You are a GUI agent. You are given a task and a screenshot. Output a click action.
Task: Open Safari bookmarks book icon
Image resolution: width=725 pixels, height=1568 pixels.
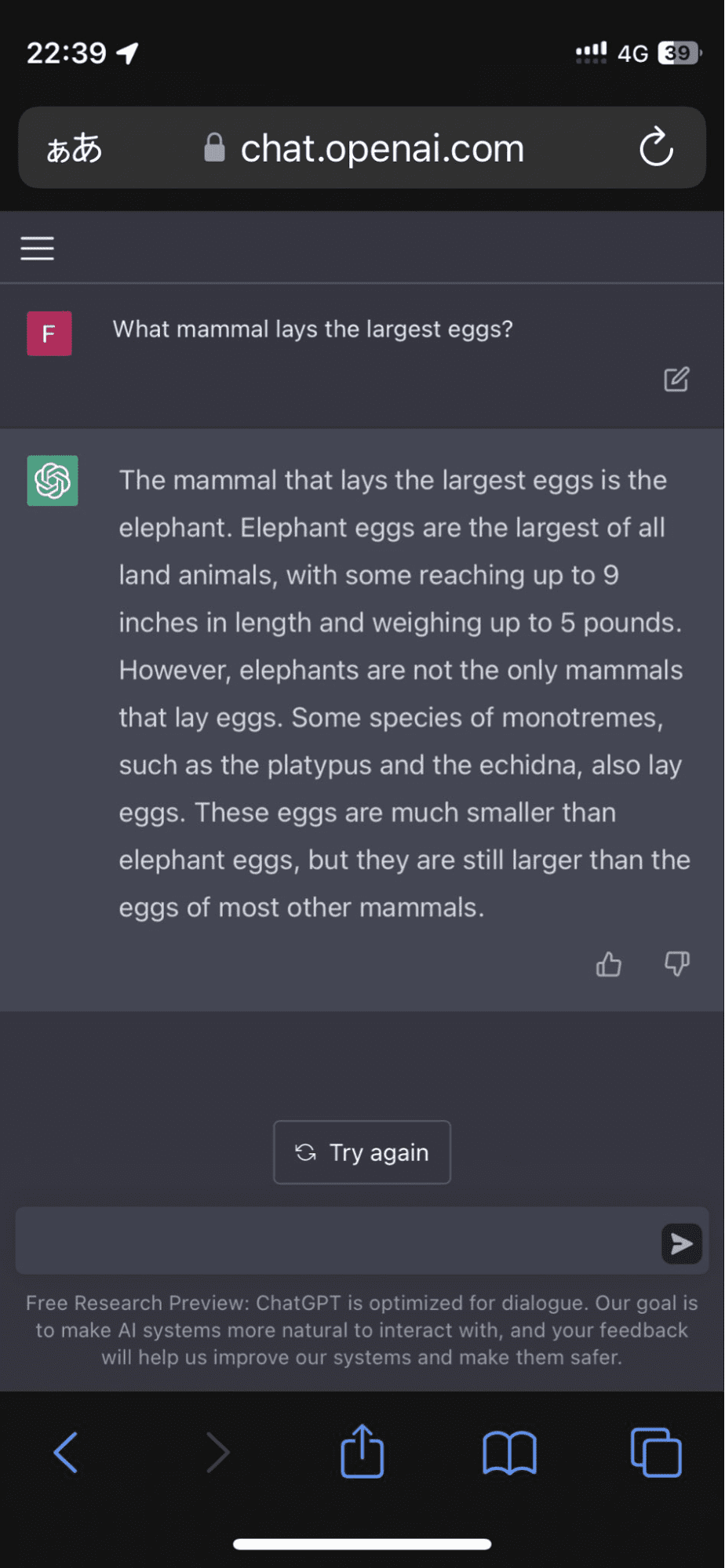pyautogui.click(x=509, y=1453)
